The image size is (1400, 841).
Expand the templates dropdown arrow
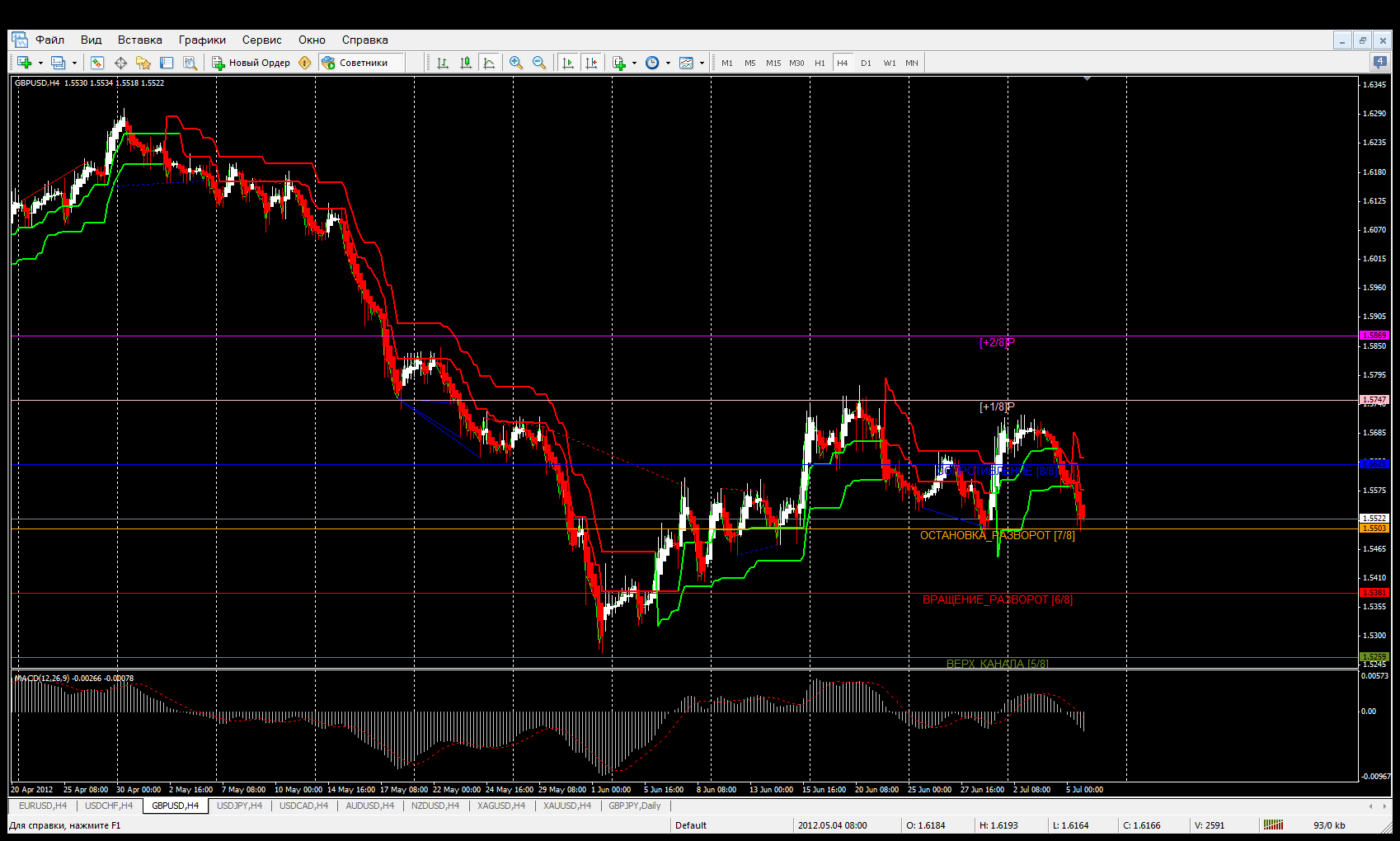click(x=702, y=63)
